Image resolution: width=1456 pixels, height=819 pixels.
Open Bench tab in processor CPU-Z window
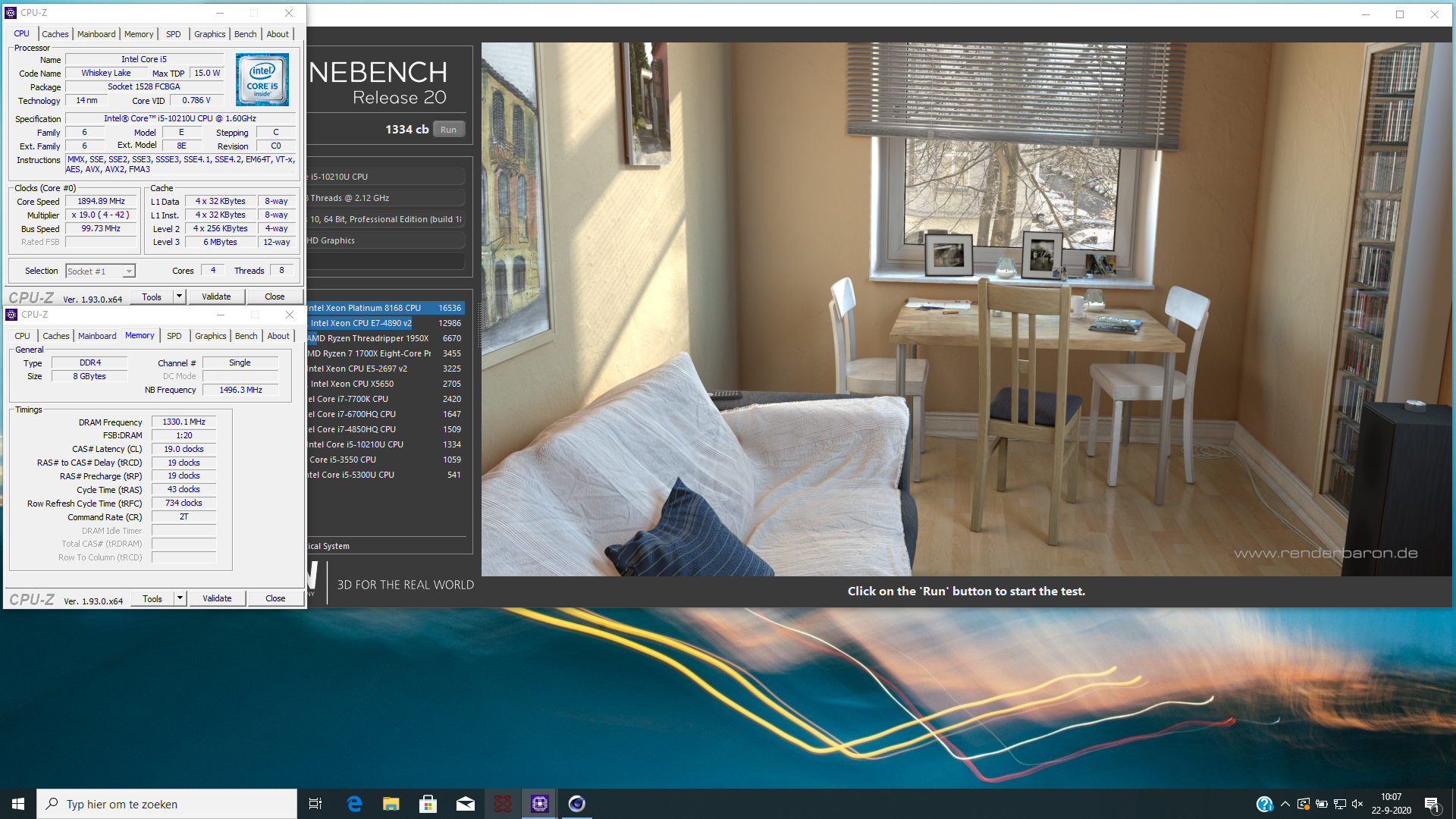(245, 34)
